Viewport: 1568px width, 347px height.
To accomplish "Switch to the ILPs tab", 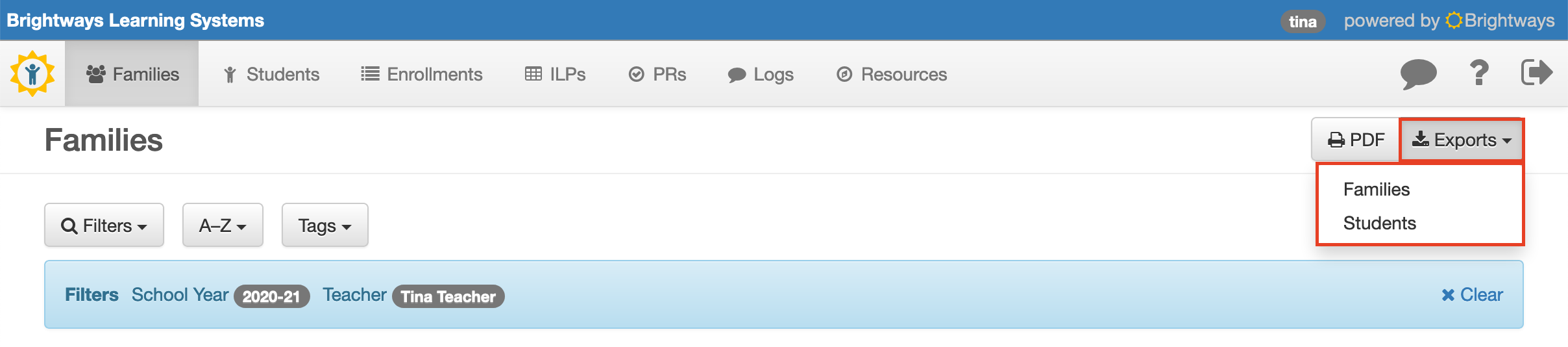I will tap(555, 74).
